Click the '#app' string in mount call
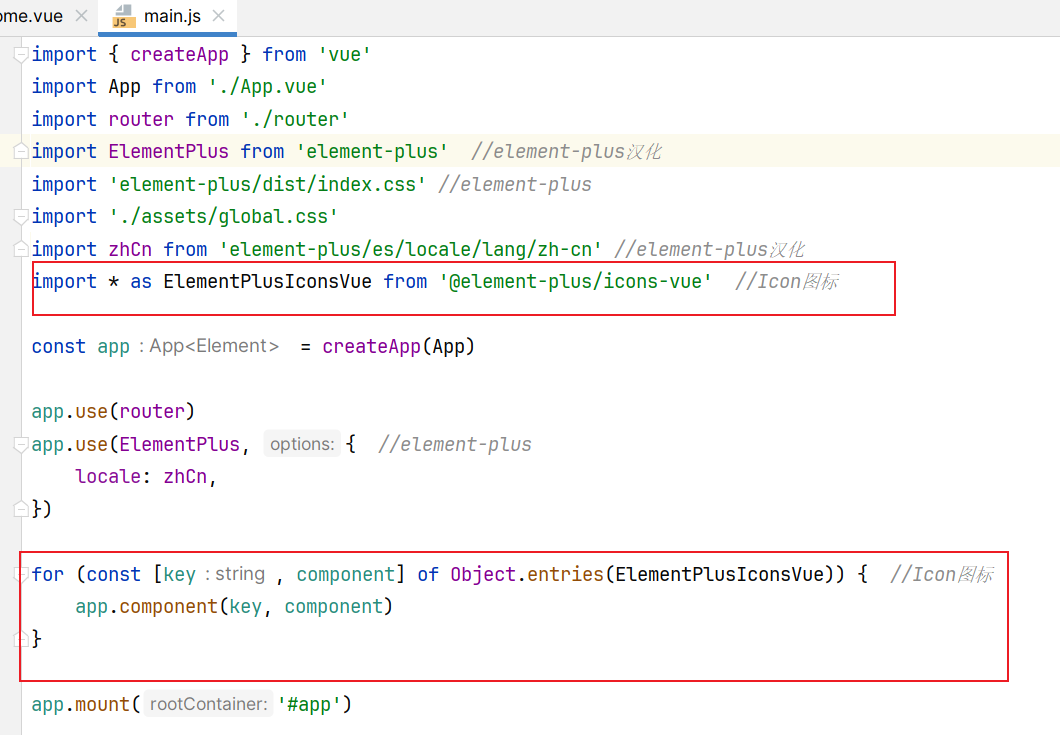Screen dimensions: 1060x735 [309, 705]
